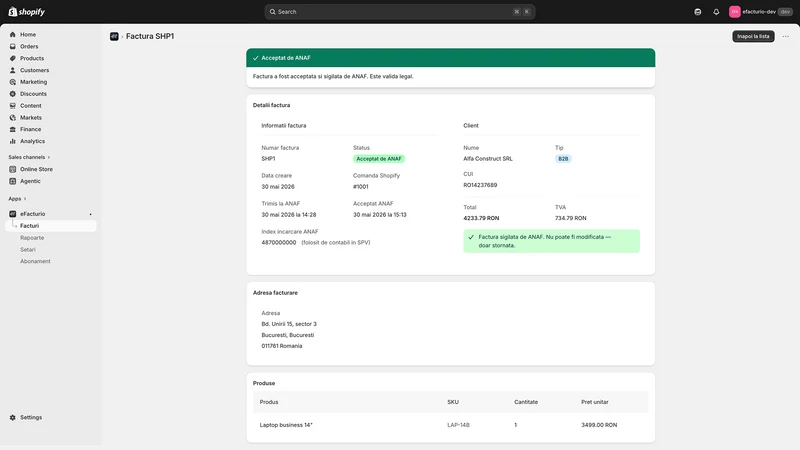Click the Marketing target icon
Screen dimensions: 800x450
[x=13, y=82]
